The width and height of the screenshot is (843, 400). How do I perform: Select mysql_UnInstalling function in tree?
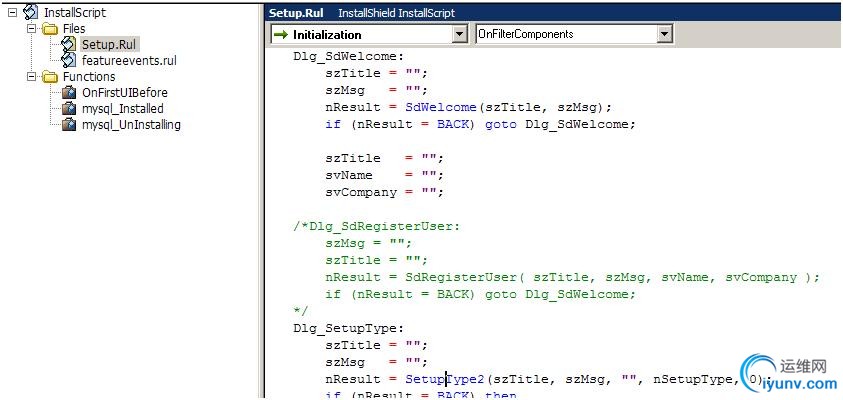tap(131, 125)
